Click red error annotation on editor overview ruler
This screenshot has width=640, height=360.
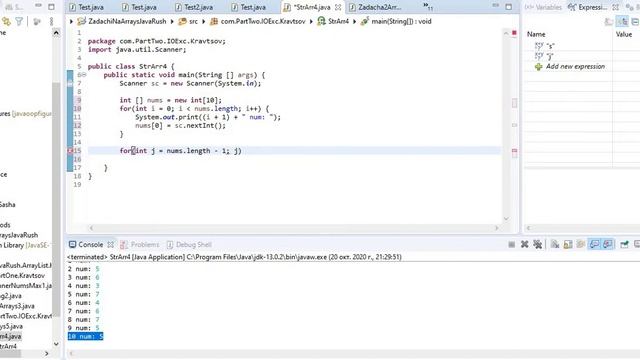[x=514, y=151]
